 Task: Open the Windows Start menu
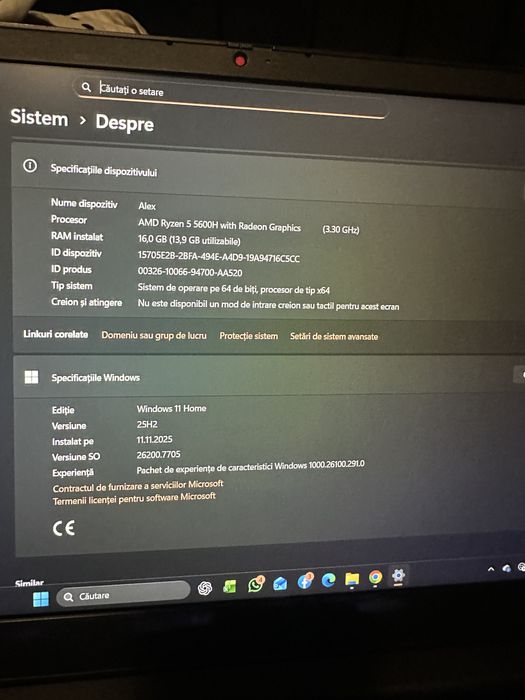click(x=41, y=599)
